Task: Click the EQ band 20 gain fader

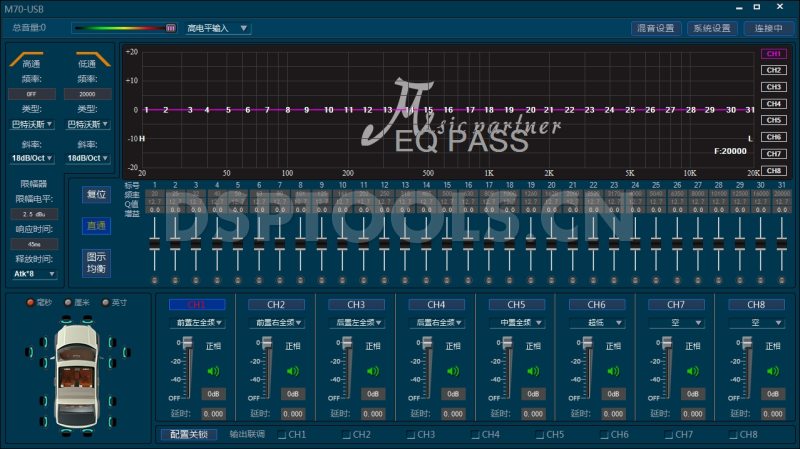Action: (552, 243)
